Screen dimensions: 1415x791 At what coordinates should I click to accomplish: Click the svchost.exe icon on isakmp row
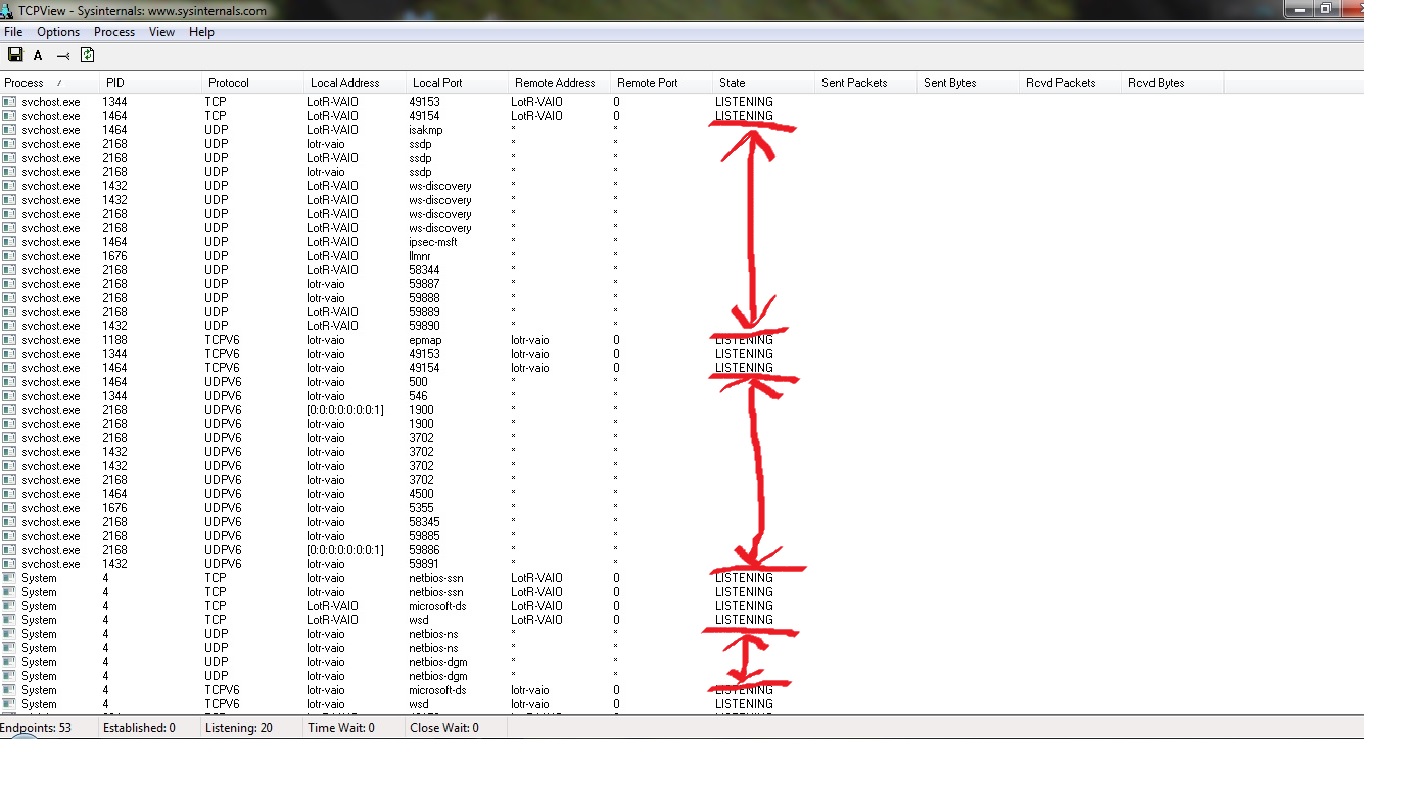pos(9,130)
